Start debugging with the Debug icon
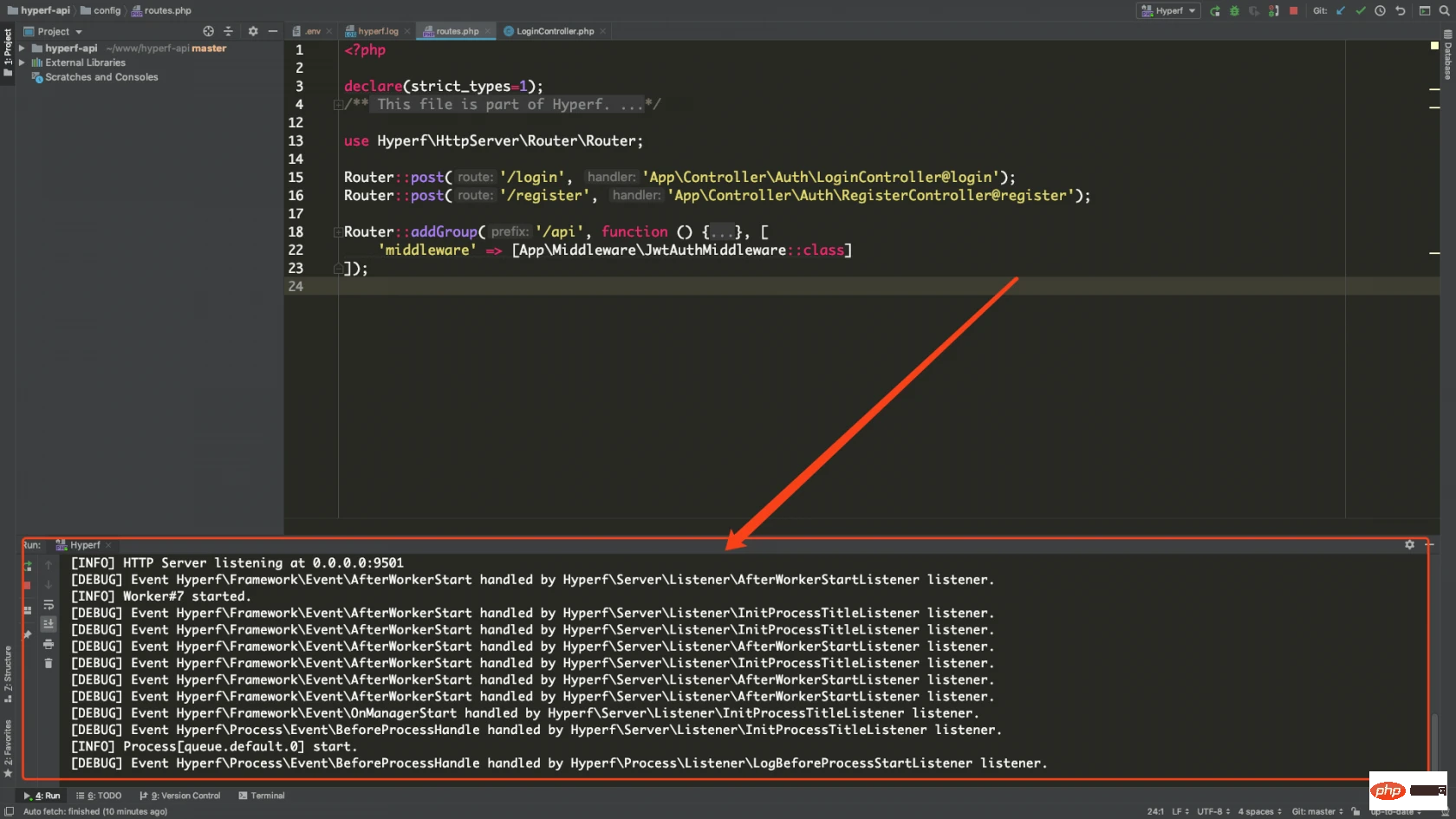 click(x=1234, y=10)
